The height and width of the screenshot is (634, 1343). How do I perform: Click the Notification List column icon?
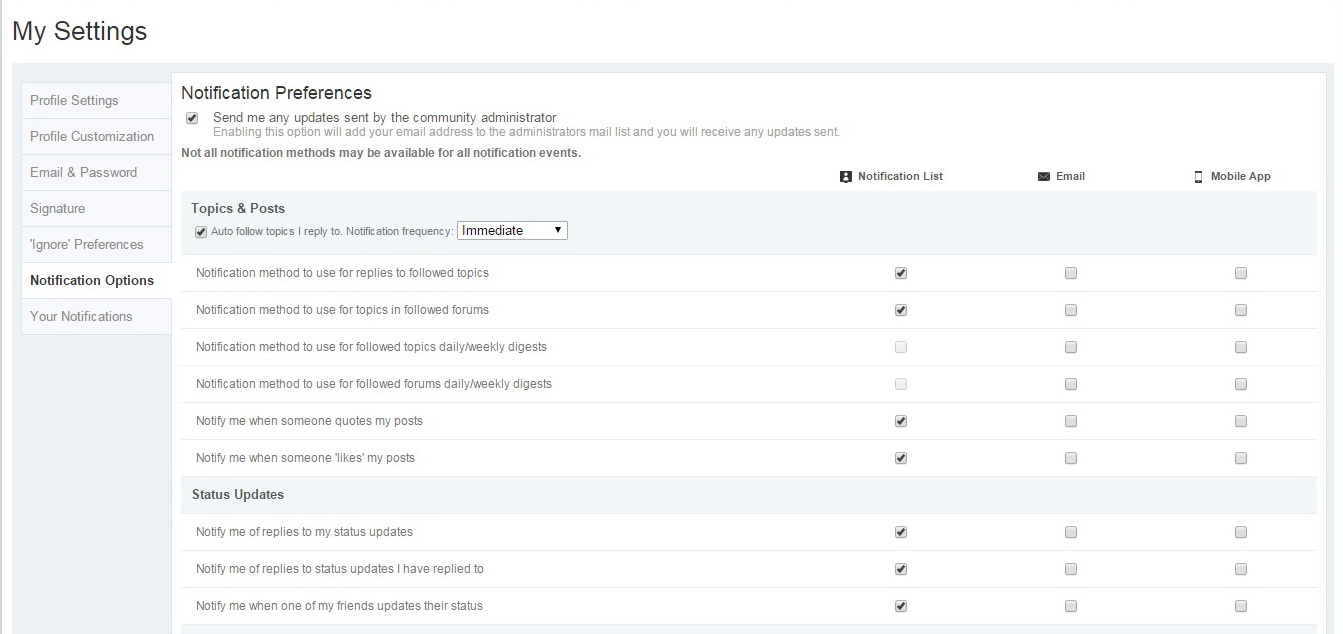tap(845, 177)
